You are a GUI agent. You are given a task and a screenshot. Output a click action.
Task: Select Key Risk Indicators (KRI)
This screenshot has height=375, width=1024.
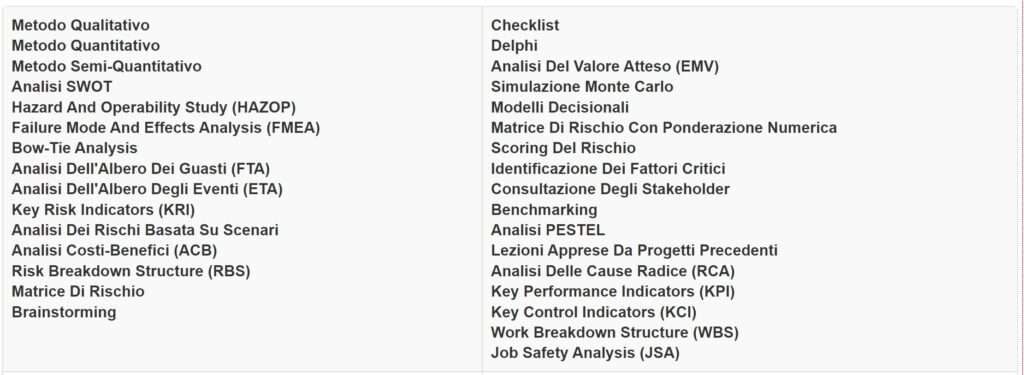[103, 209]
